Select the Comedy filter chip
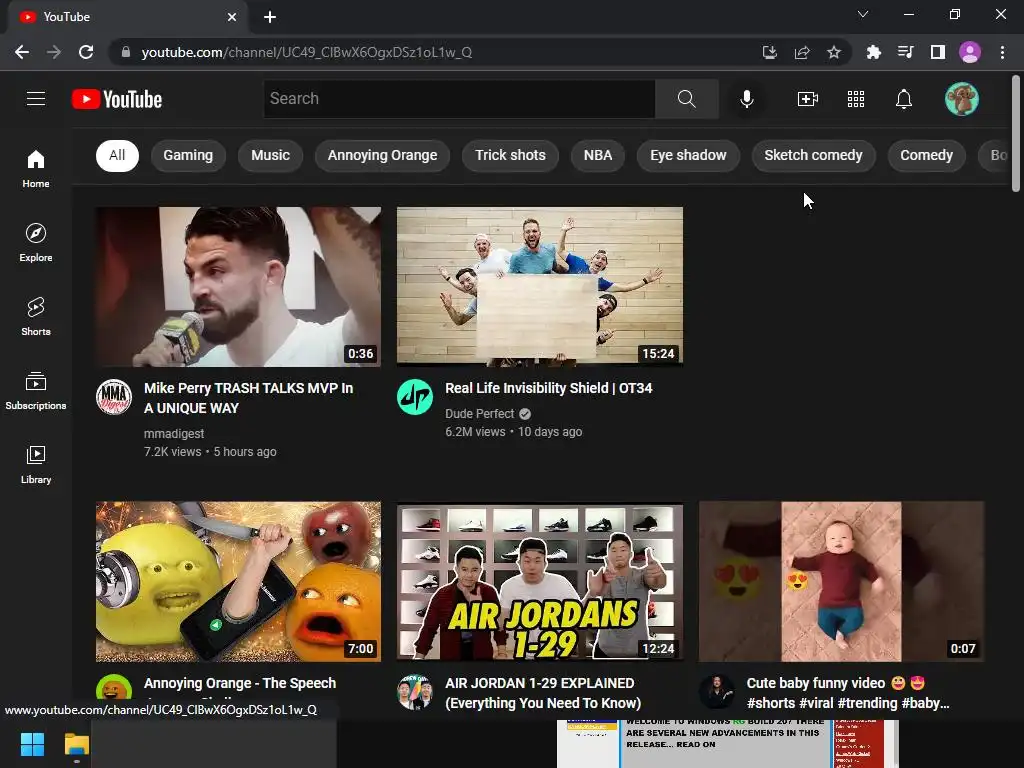Image resolution: width=1024 pixels, height=768 pixels. pos(926,155)
